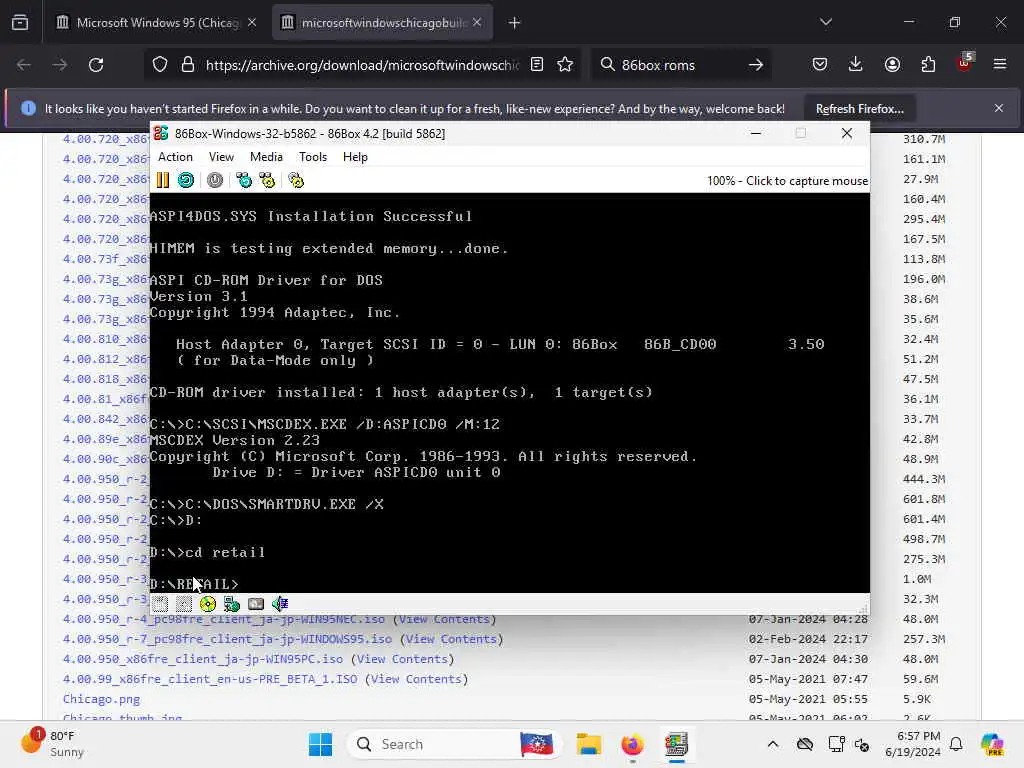1024x768 pixels.
Task: Pause emulation in the 86Box toolbar
Action: [163, 180]
